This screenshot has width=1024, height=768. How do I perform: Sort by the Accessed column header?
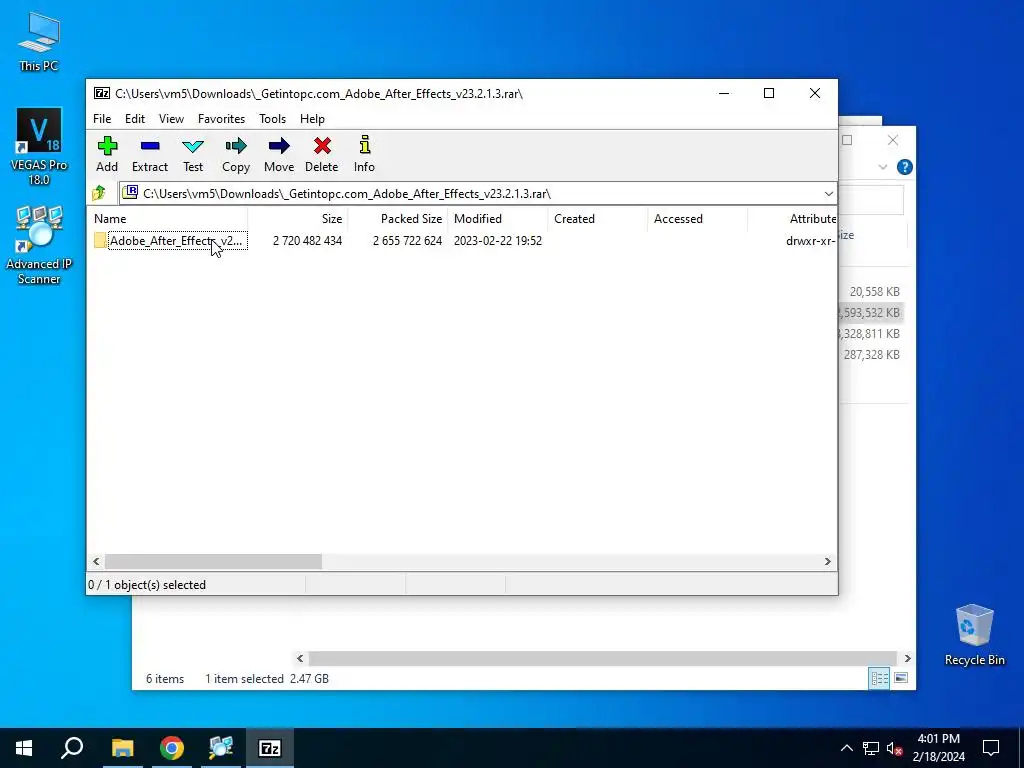(x=697, y=219)
